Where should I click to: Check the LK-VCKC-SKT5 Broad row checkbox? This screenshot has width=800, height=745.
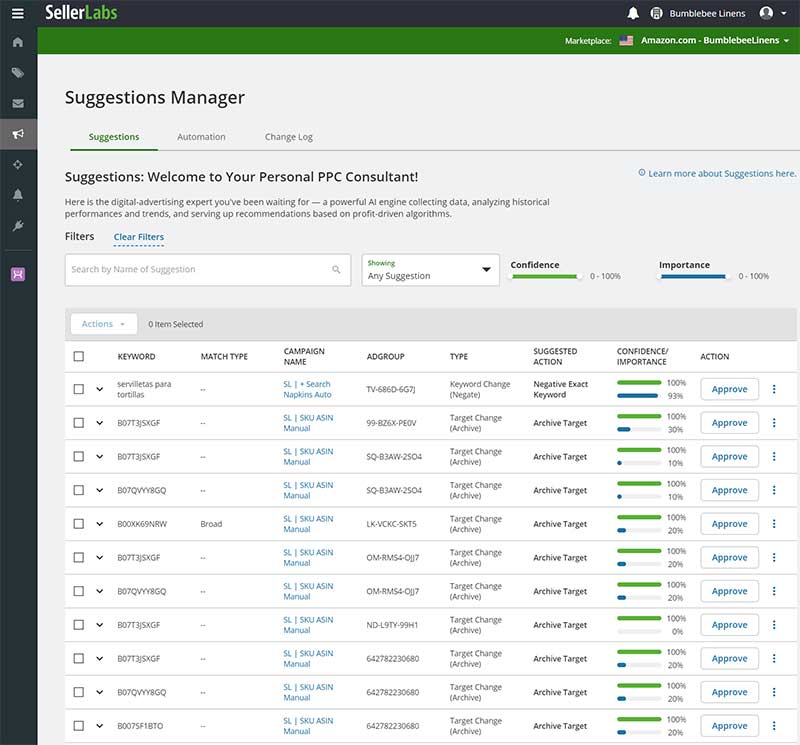[x=79, y=524]
